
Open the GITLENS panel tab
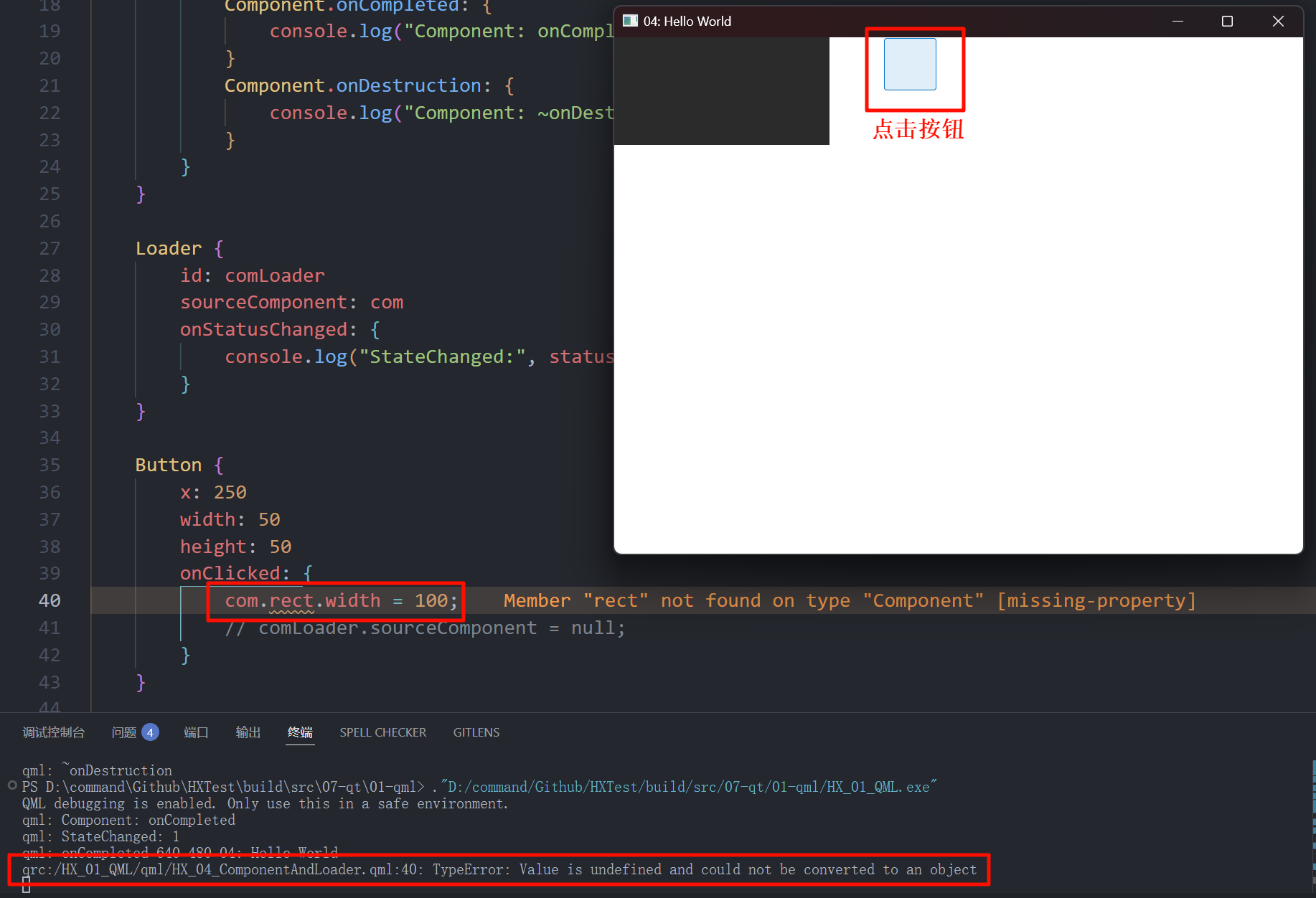(x=476, y=732)
